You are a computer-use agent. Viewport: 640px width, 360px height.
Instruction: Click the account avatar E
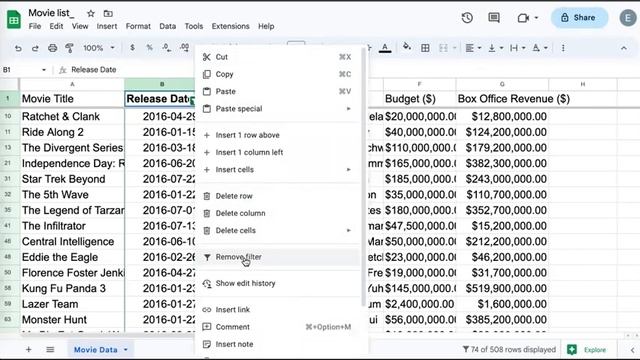pyautogui.click(x=628, y=18)
